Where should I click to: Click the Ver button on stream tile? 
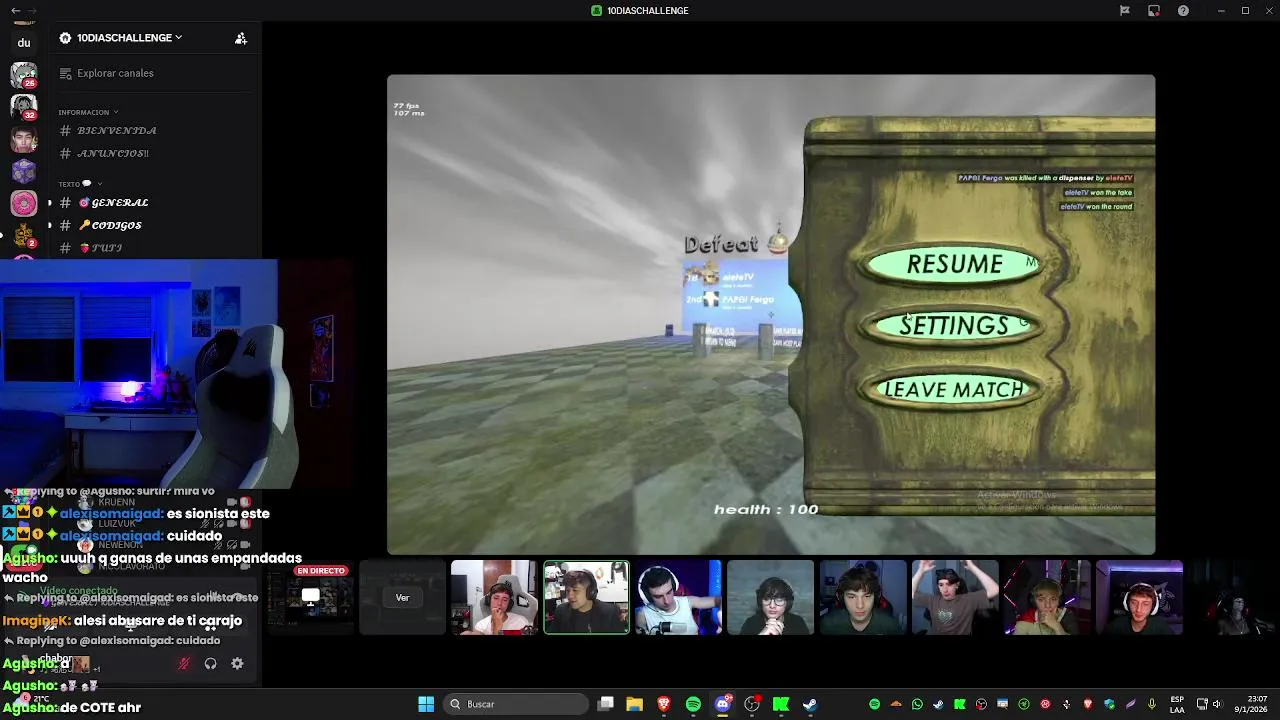pos(402,598)
